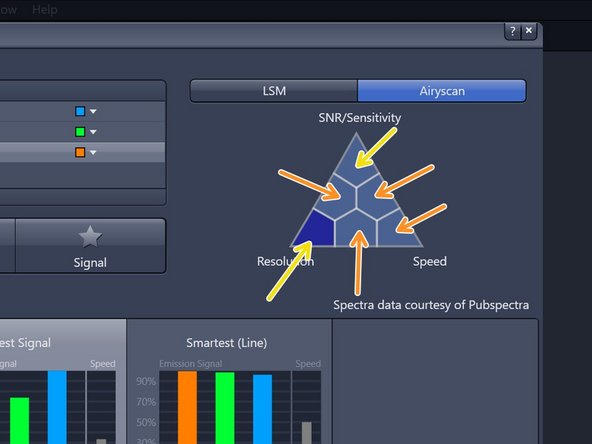The image size is (592, 444).
Task: Expand the green color dropdown arrow
Action: click(x=93, y=132)
